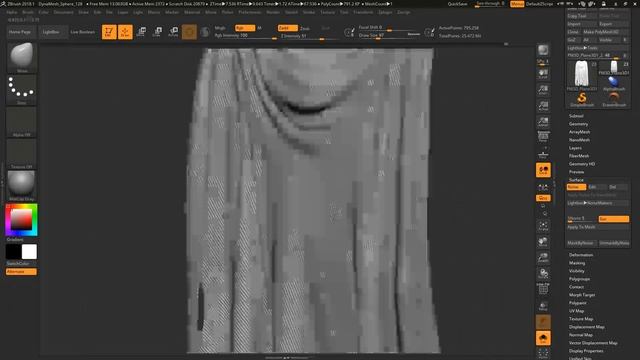Image resolution: width=640 pixels, height=360 pixels.
Task: Expand the Deformation sub-palette
Action: [581, 255]
